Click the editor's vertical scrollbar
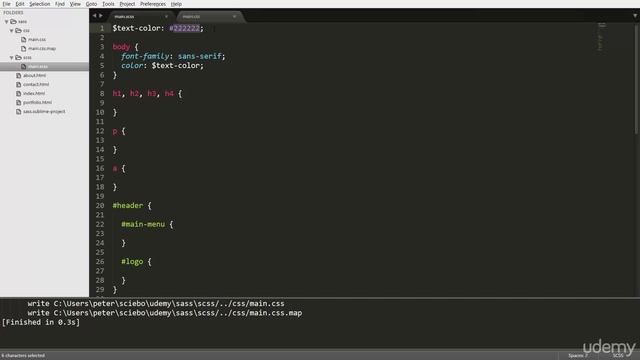 [x=637, y=80]
